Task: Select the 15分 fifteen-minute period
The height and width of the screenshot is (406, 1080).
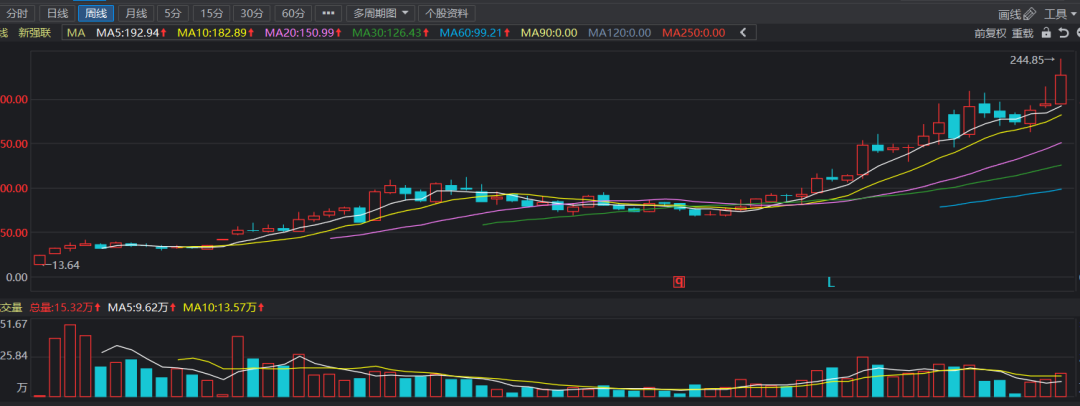Action: click(211, 13)
